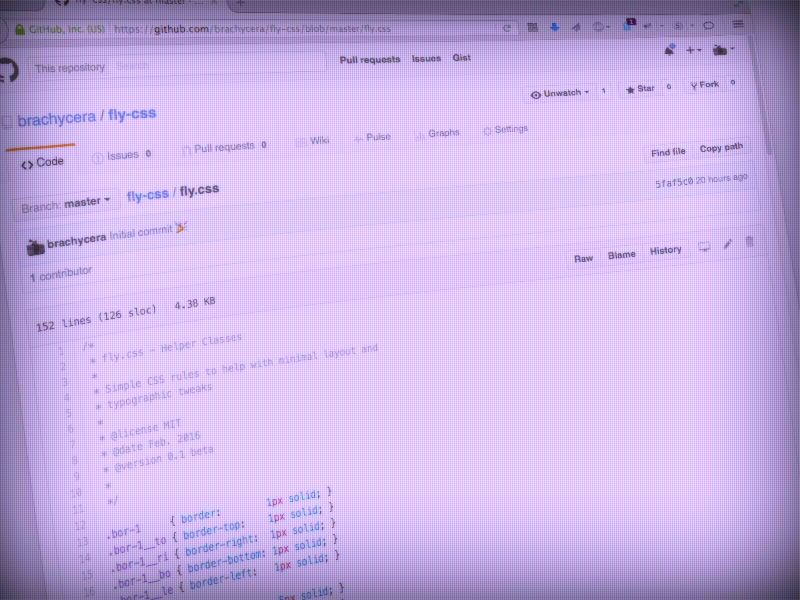800x600 pixels.
Task: Click the 1 contributor link
Action: tap(61, 274)
